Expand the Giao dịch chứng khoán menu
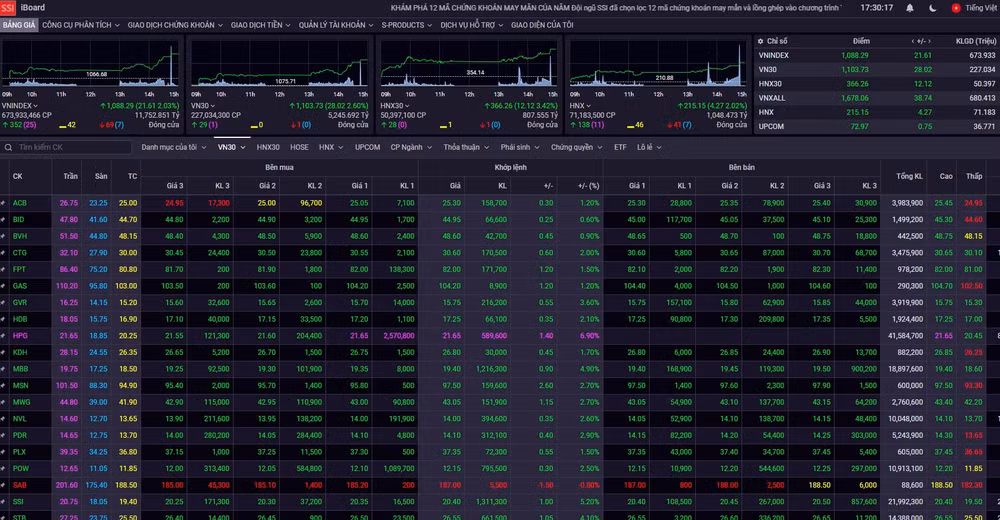 pos(175,25)
